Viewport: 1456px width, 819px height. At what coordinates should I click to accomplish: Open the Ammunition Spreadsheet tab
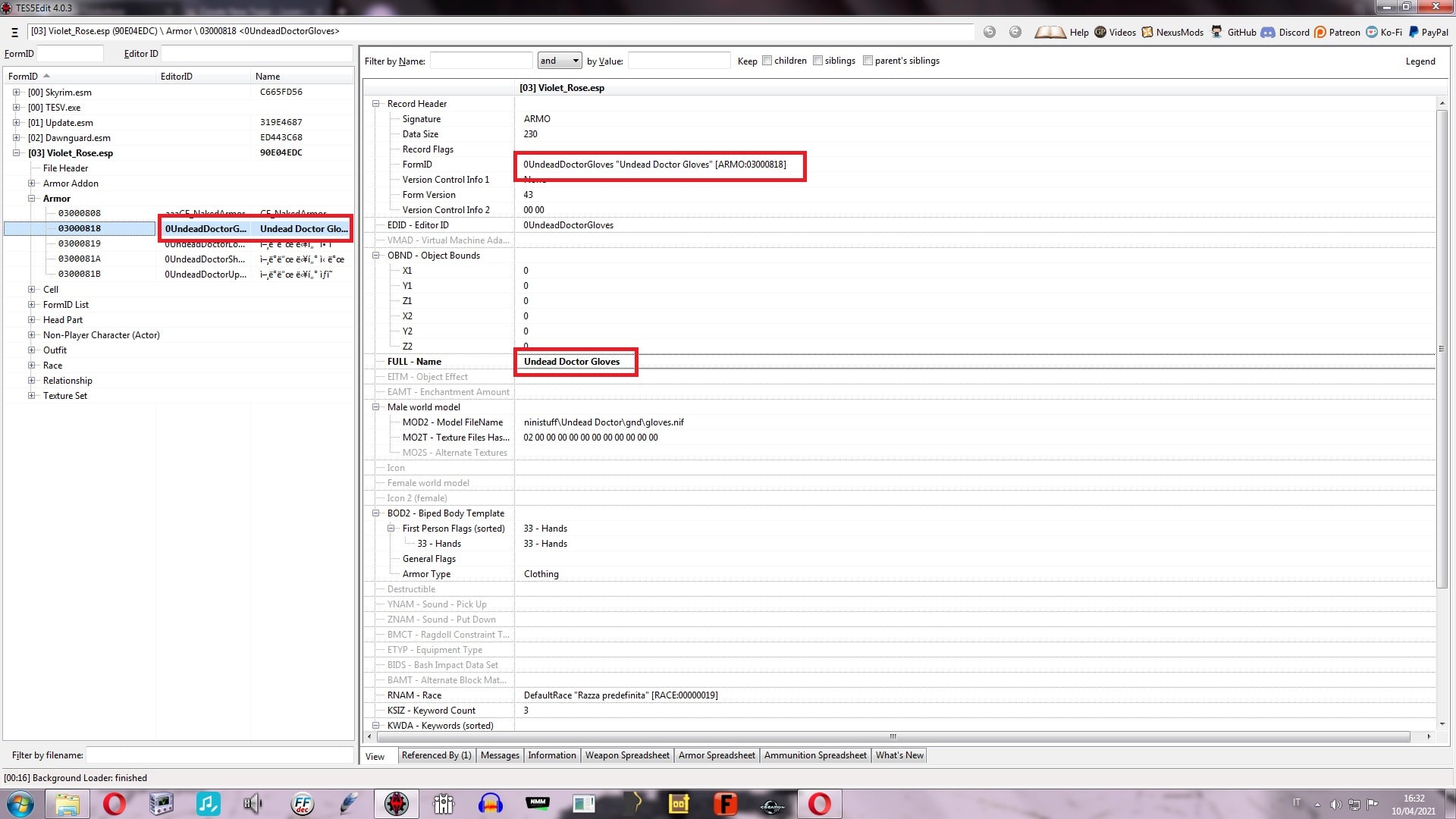coord(815,755)
